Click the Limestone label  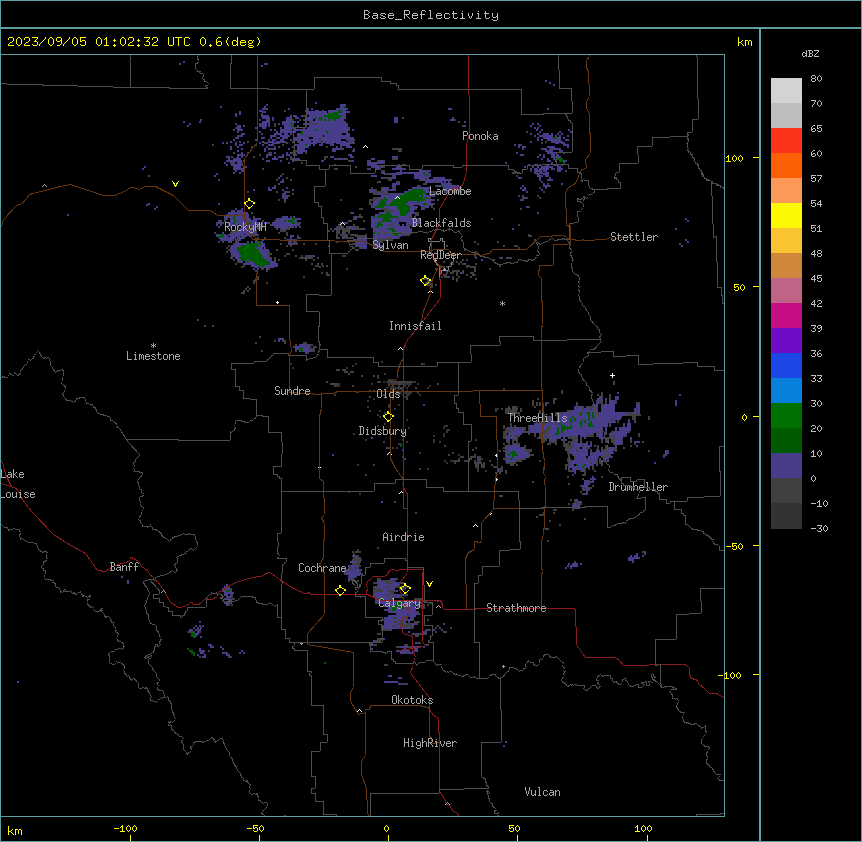coord(153,356)
